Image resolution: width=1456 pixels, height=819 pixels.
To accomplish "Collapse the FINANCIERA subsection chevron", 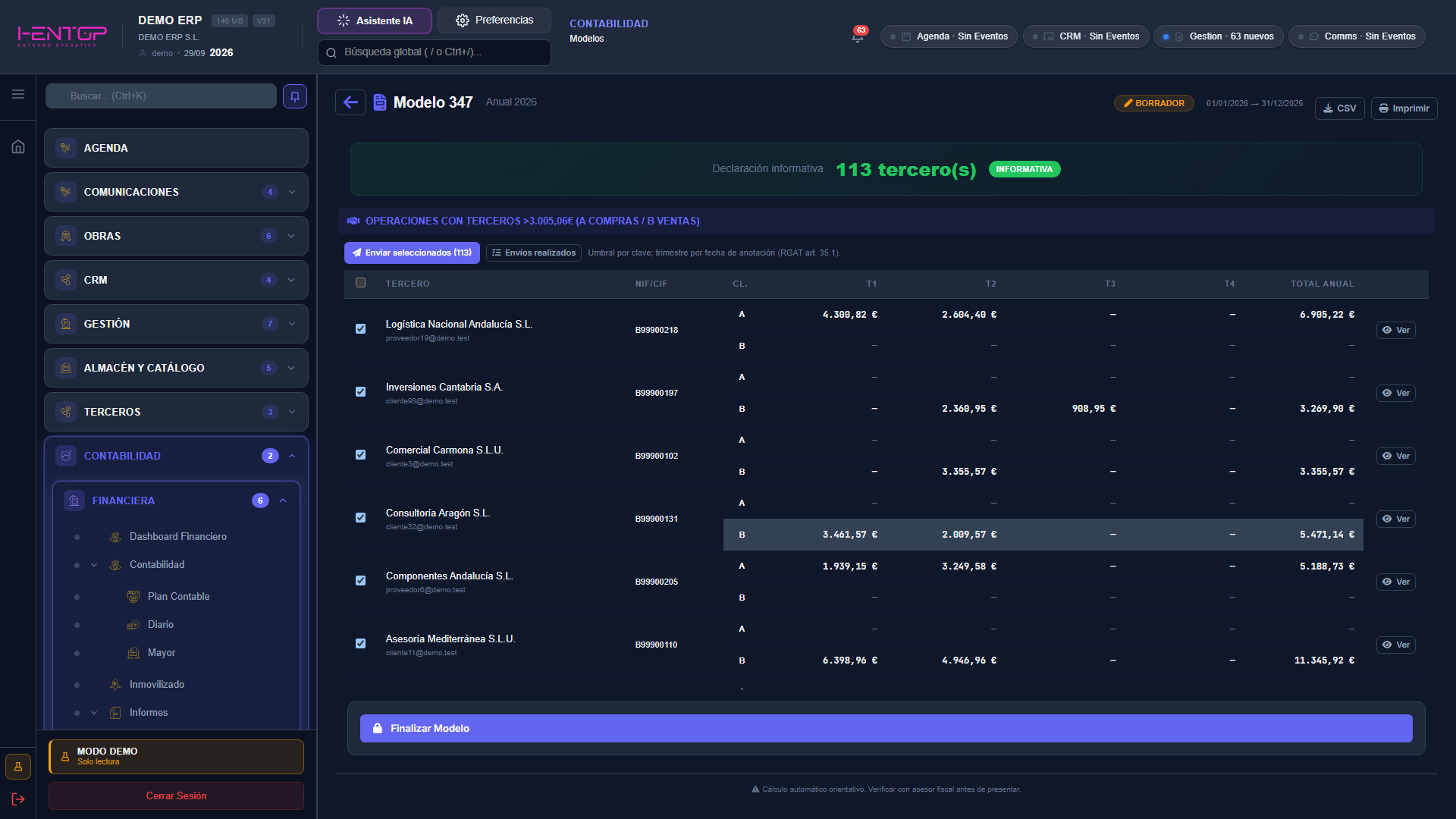I will tap(283, 500).
